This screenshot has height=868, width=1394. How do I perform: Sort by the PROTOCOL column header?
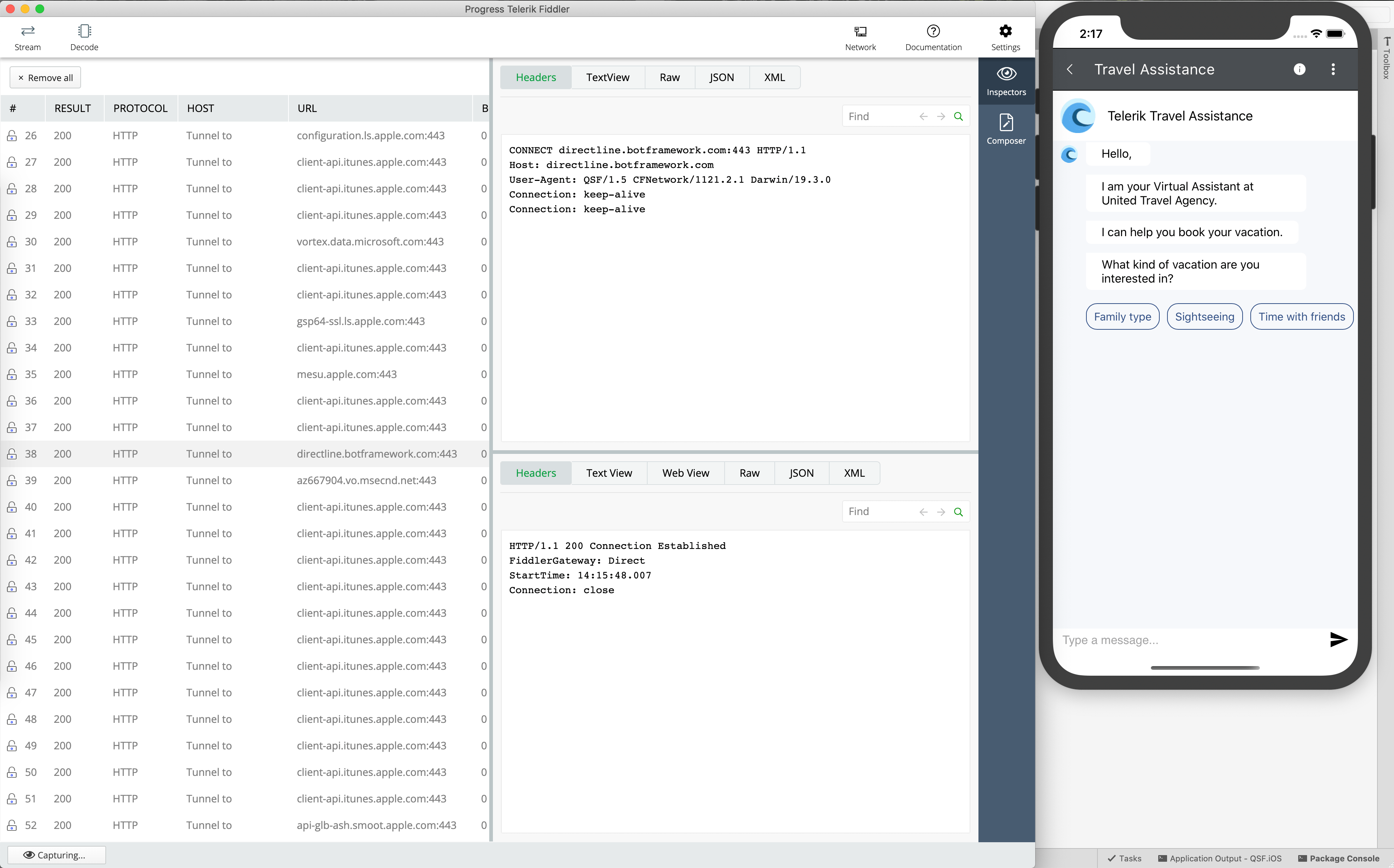[x=141, y=108]
